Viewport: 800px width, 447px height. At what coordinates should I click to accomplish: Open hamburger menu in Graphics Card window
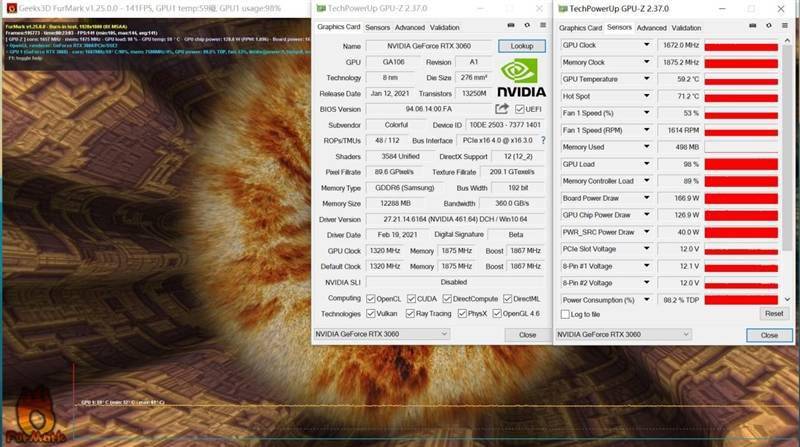[x=543, y=26]
